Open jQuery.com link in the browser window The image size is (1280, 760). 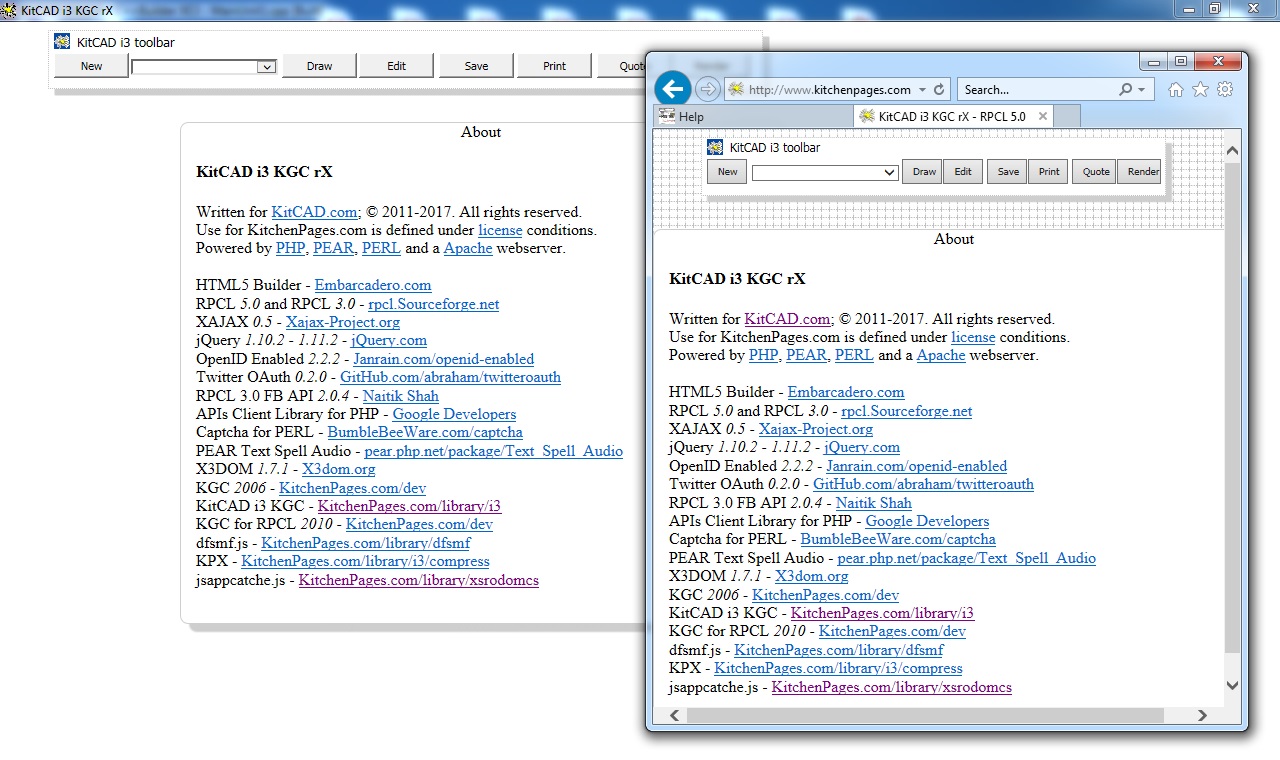pos(862,447)
